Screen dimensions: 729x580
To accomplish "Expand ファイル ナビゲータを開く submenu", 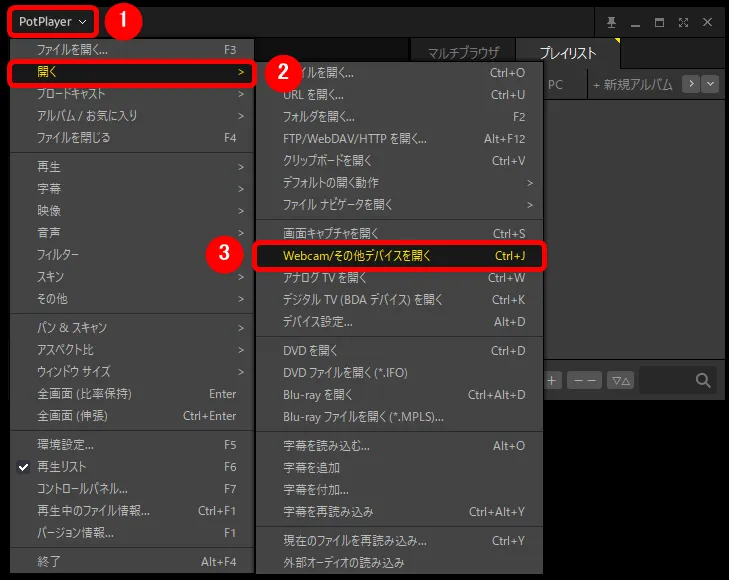I will (x=399, y=204).
